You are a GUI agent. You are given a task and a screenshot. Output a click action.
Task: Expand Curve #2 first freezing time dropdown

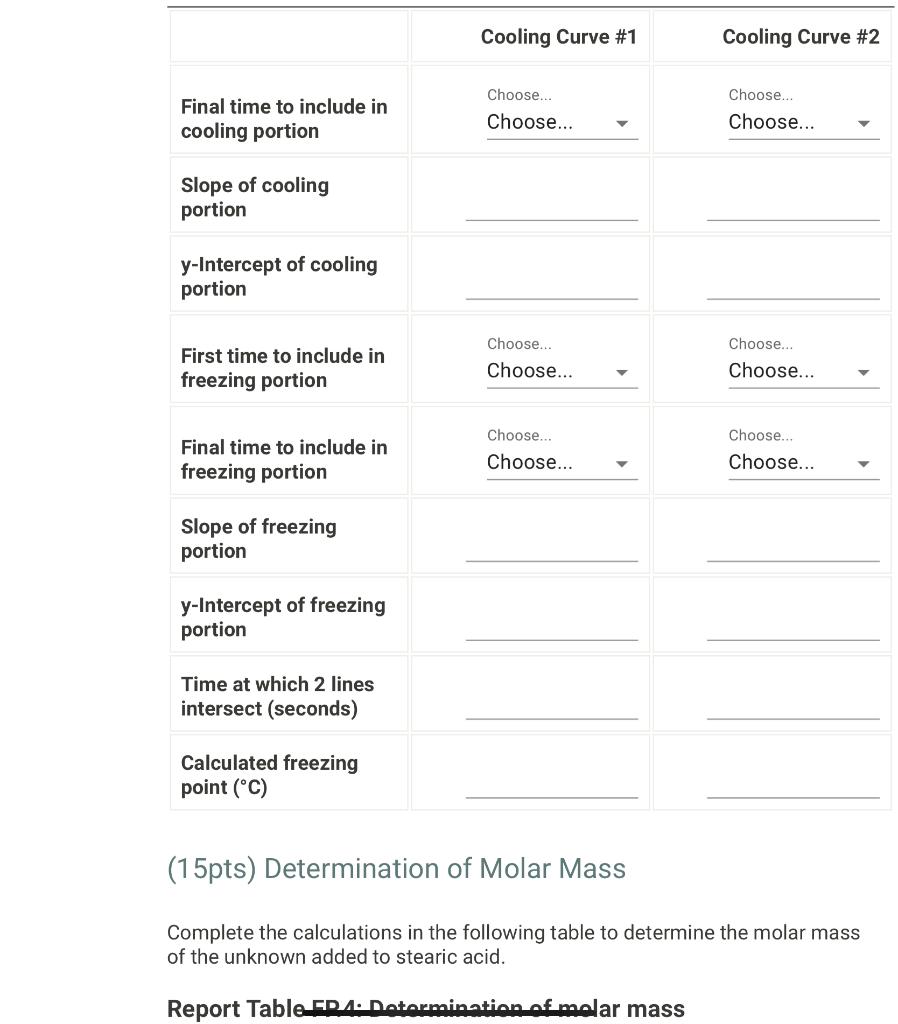tap(803, 371)
